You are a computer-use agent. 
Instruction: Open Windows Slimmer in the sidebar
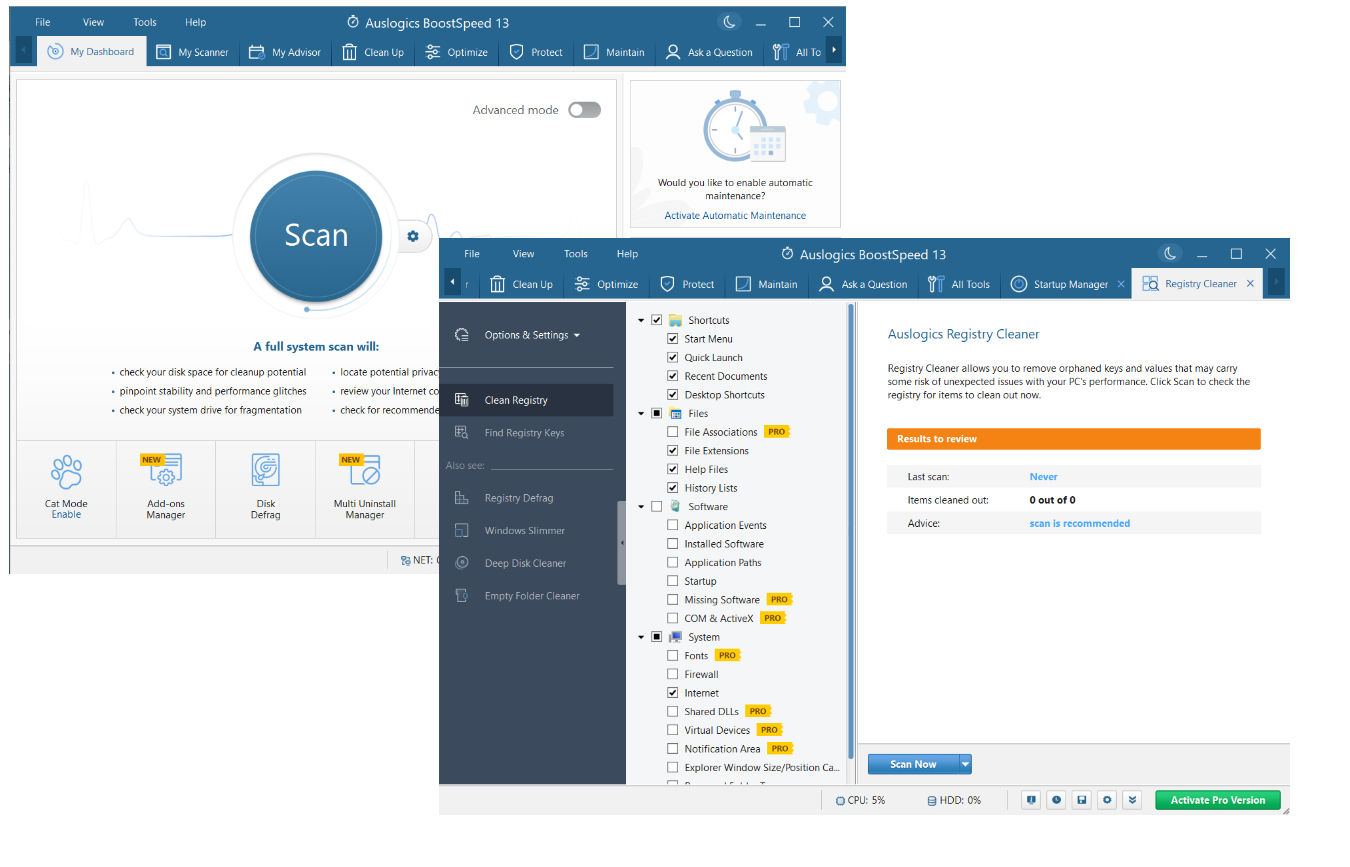(527, 531)
